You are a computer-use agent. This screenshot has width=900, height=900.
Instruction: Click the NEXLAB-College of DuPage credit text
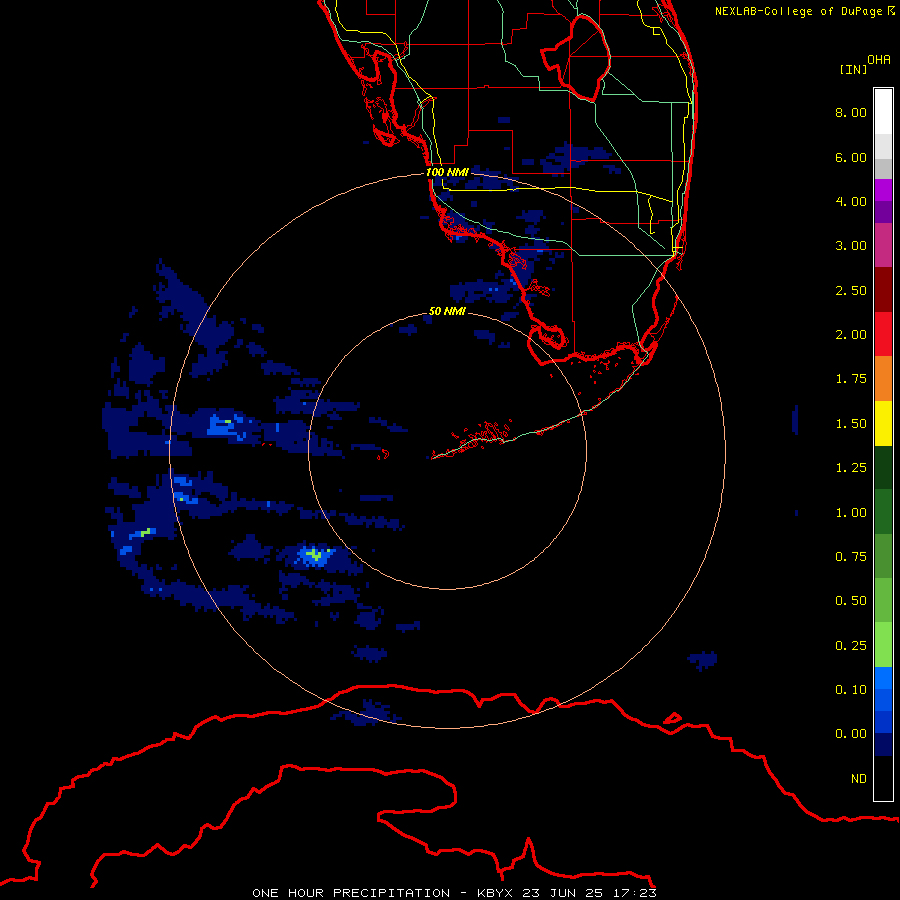804,11
